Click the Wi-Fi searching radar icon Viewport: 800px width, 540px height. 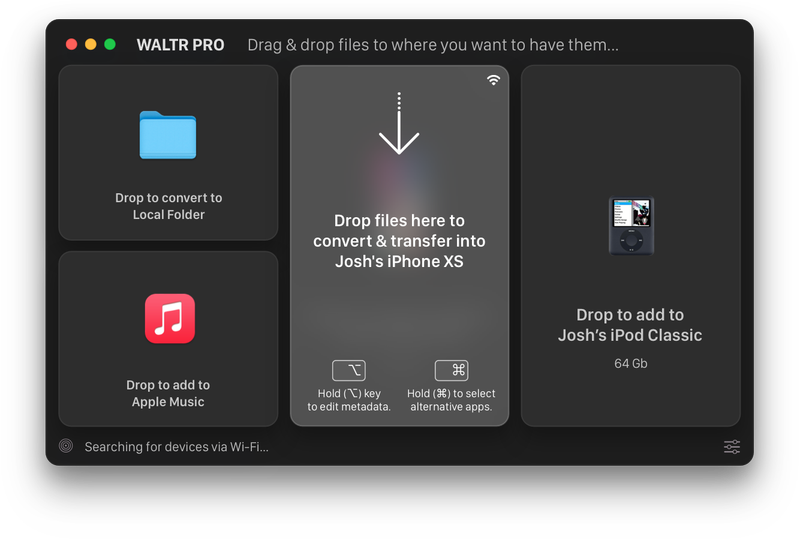(66, 446)
